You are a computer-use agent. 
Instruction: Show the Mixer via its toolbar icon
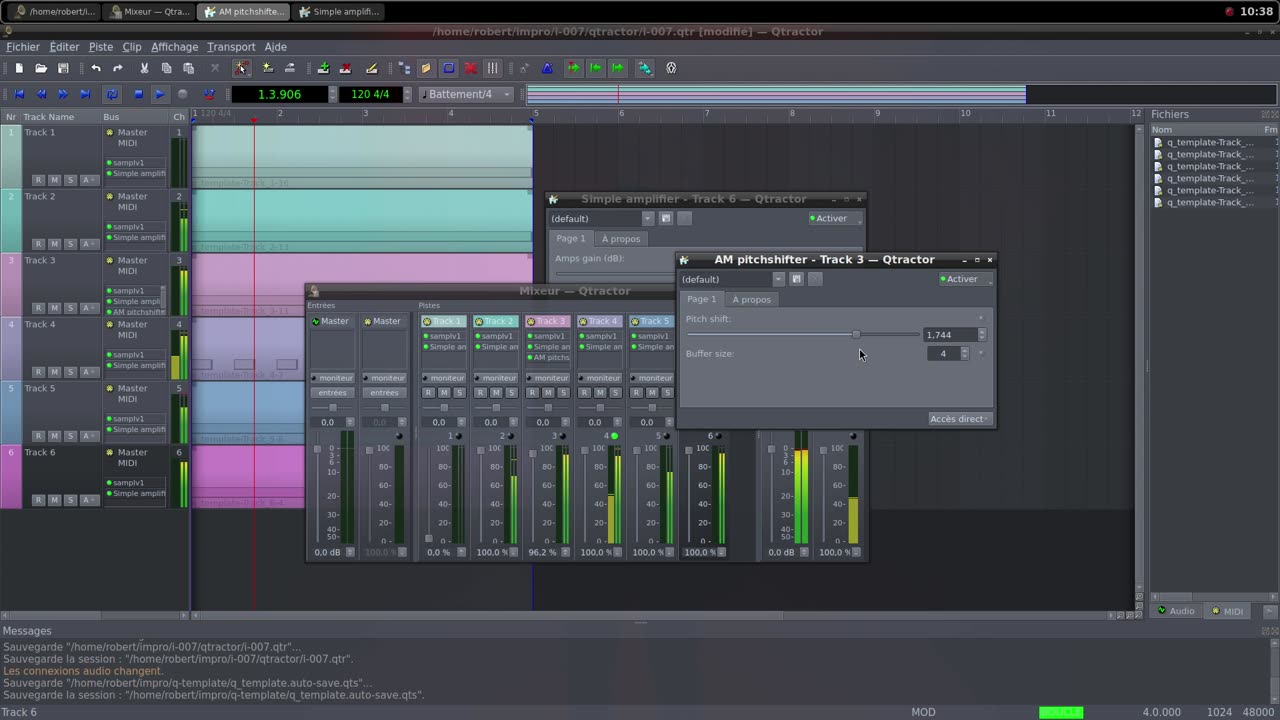tap(493, 68)
